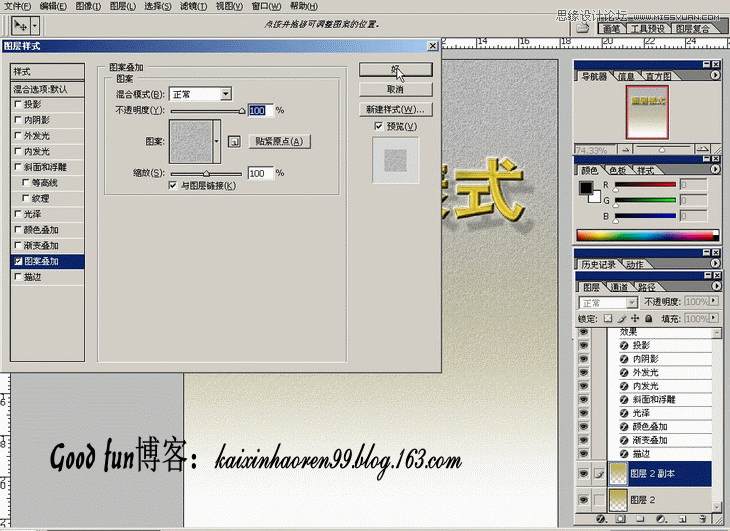Switch to the 动作 Actions tab
The width and height of the screenshot is (730, 531).
click(x=635, y=264)
